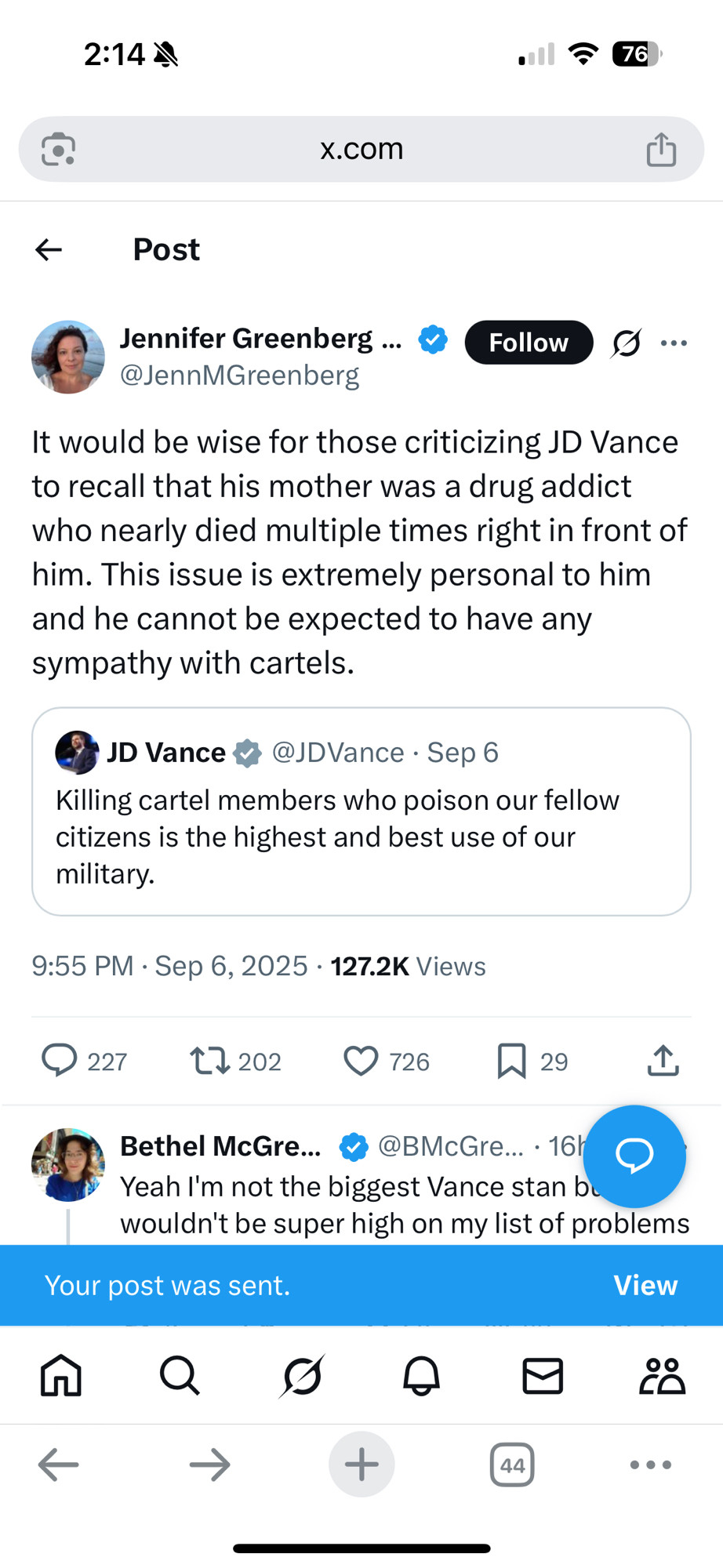Screen dimensions: 723x1568
Task: Reply to the post via comment icon
Action: tap(59, 1060)
